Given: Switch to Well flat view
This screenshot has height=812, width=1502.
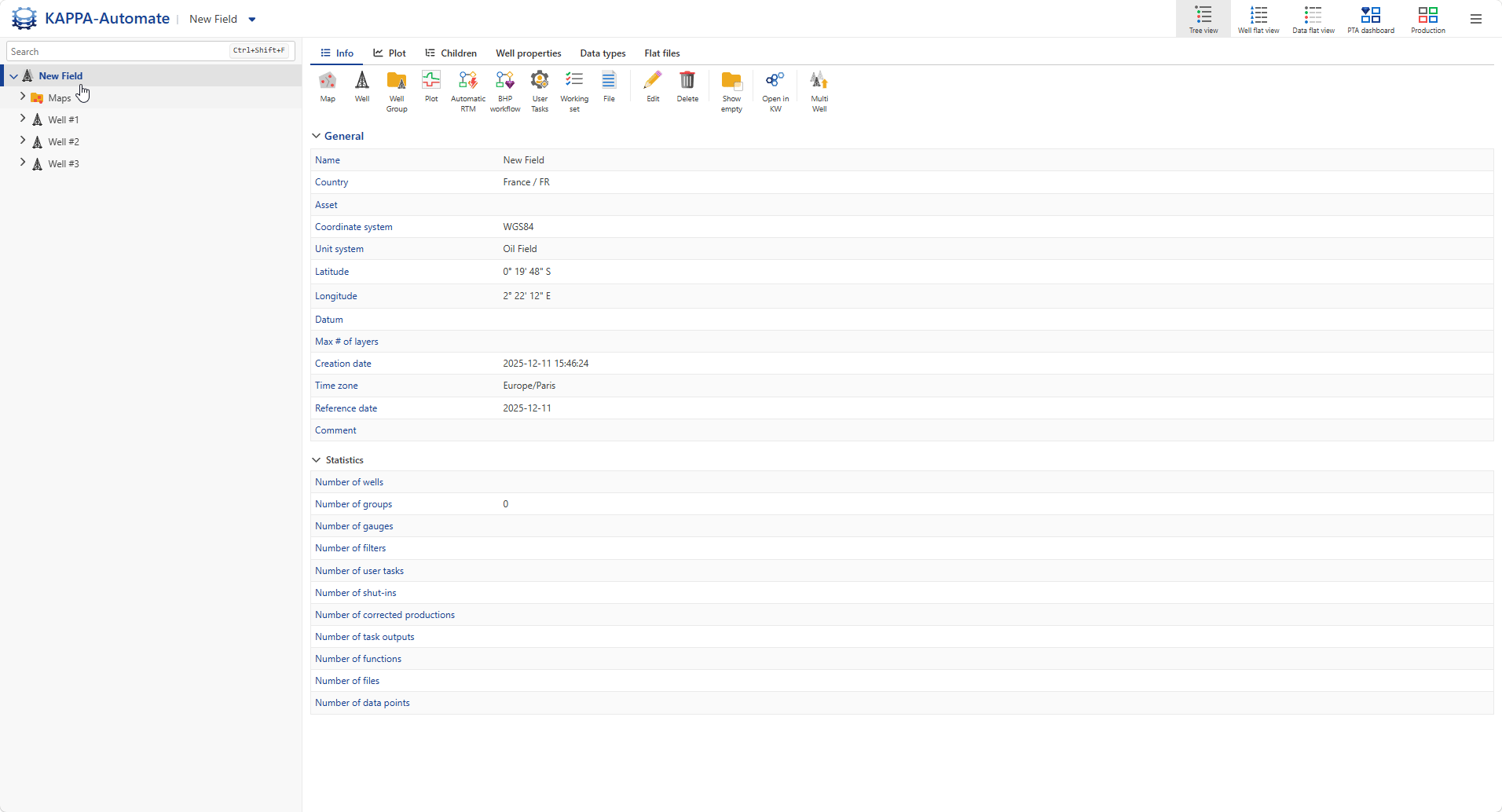Looking at the screenshot, I should click(1258, 19).
